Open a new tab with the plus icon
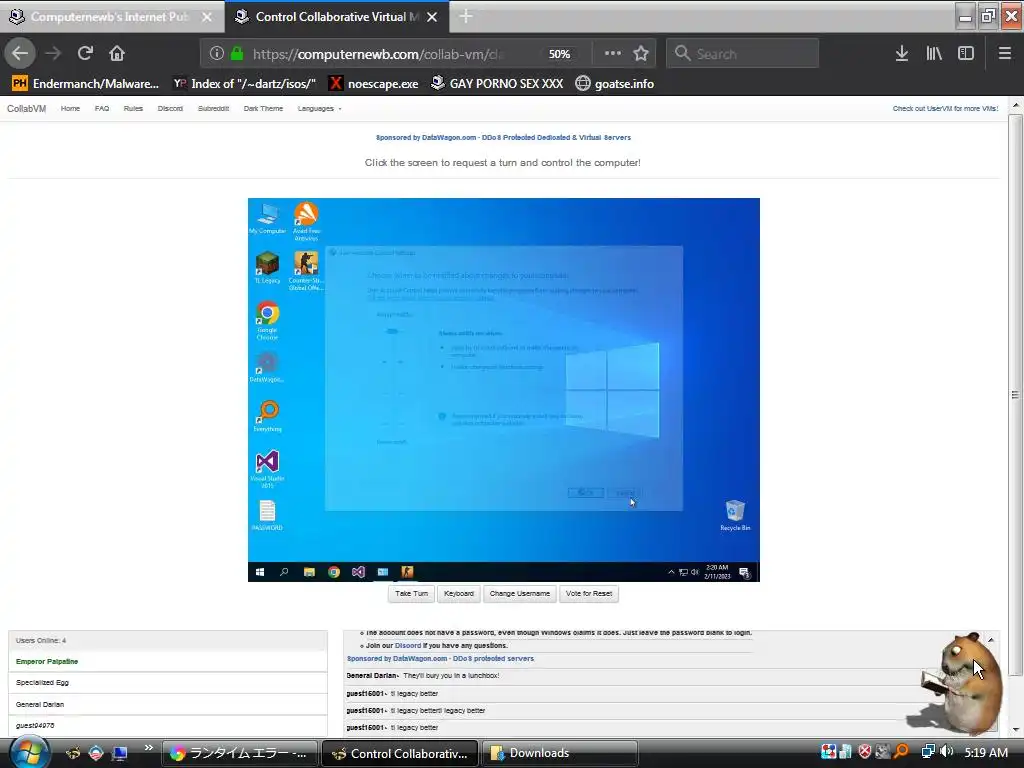1024x768 pixels. point(466,16)
